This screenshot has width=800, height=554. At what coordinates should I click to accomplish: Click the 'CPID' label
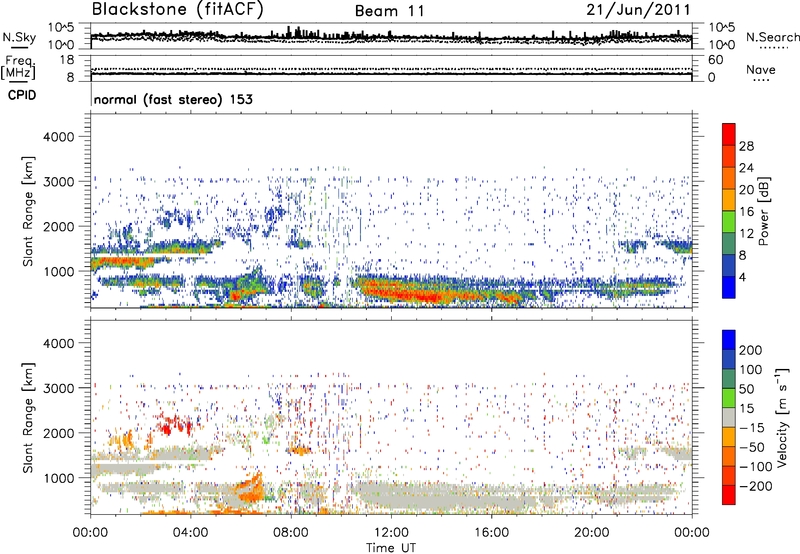click(22, 95)
